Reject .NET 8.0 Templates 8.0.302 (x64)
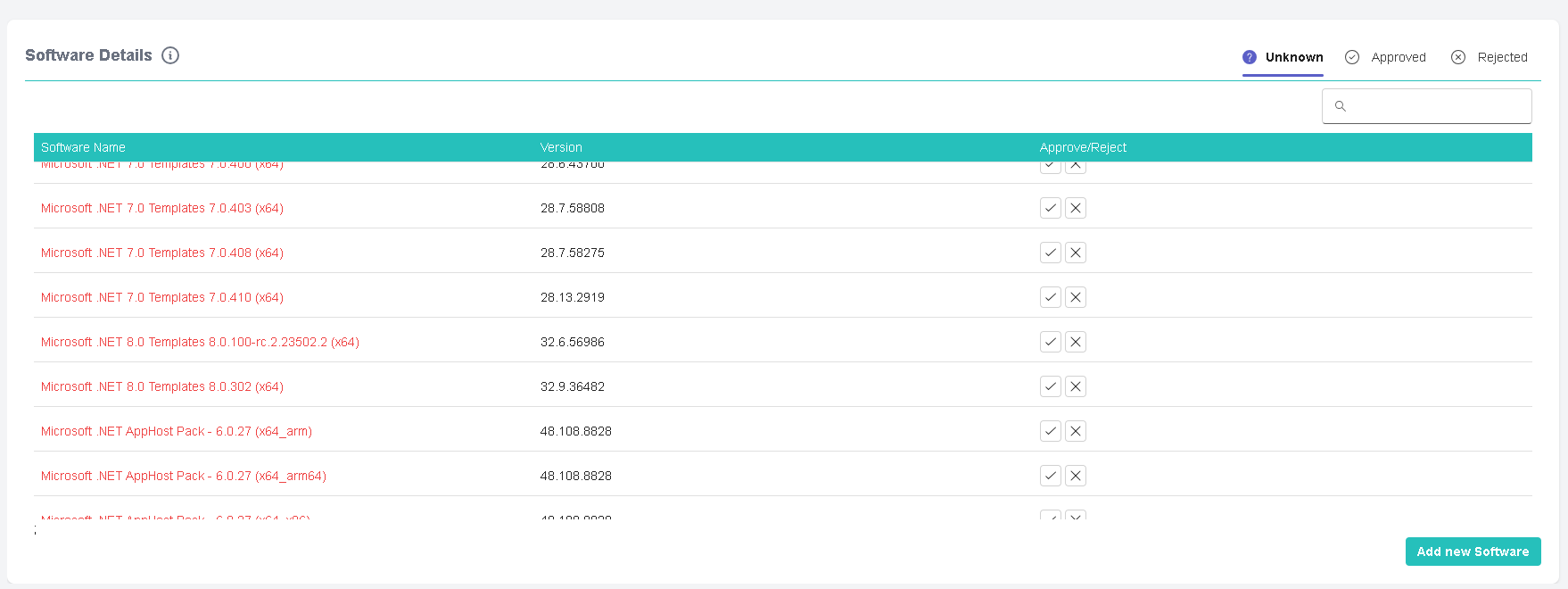This screenshot has height=589, width=1568. (x=1076, y=386)
